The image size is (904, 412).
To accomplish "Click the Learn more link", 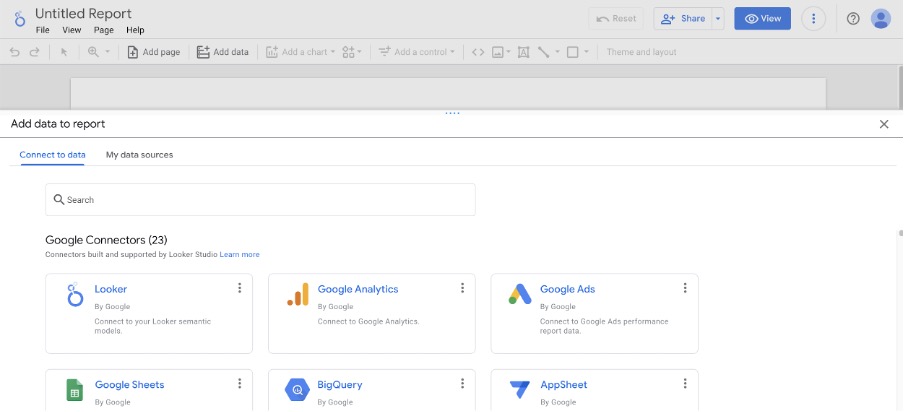I will pos(239,254).
